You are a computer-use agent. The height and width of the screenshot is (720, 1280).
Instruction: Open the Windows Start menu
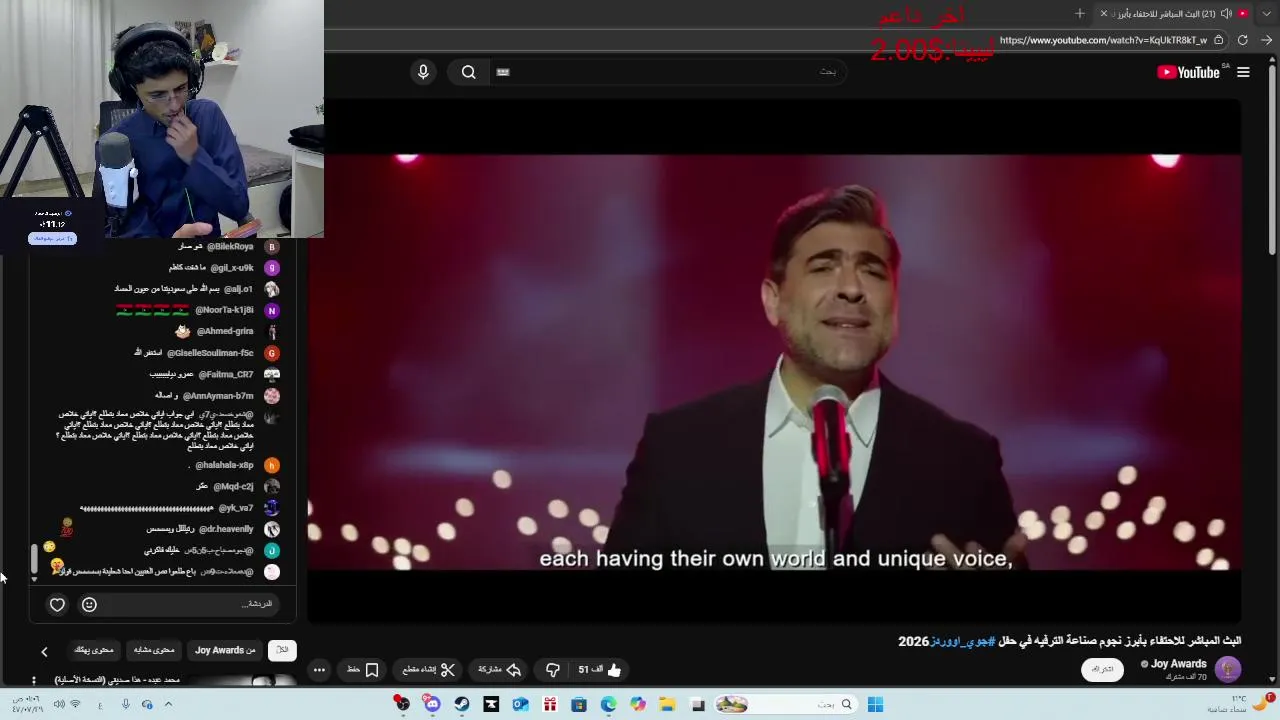[x=875, y=705]
